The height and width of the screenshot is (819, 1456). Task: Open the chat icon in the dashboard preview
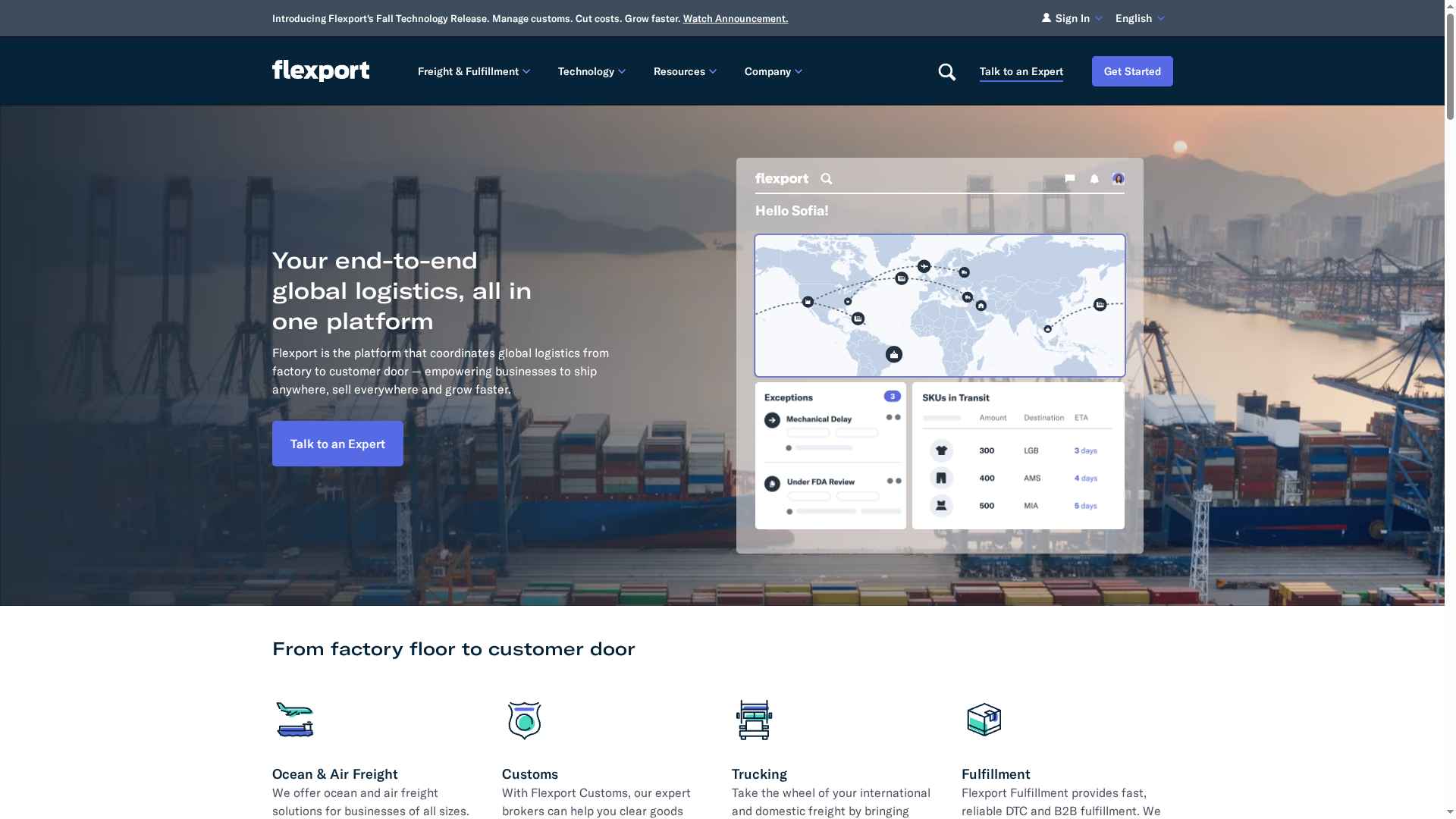click(x=1069, y=179)
